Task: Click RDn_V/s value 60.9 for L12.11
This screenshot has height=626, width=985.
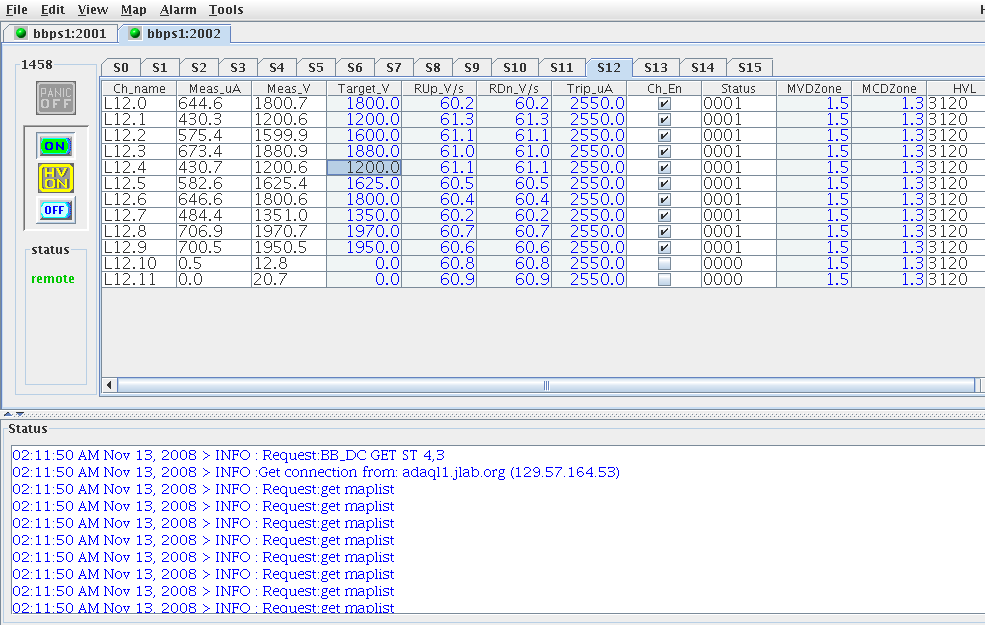Action: click(514, 279)
